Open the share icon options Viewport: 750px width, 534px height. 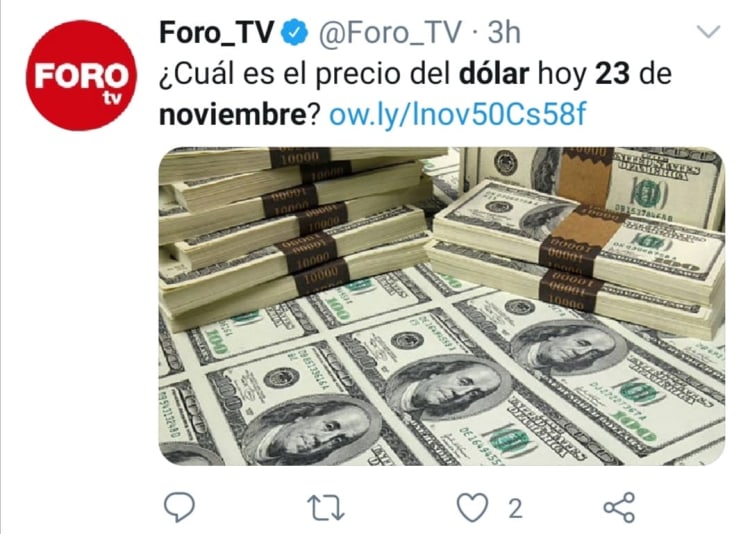click(619, 507)
